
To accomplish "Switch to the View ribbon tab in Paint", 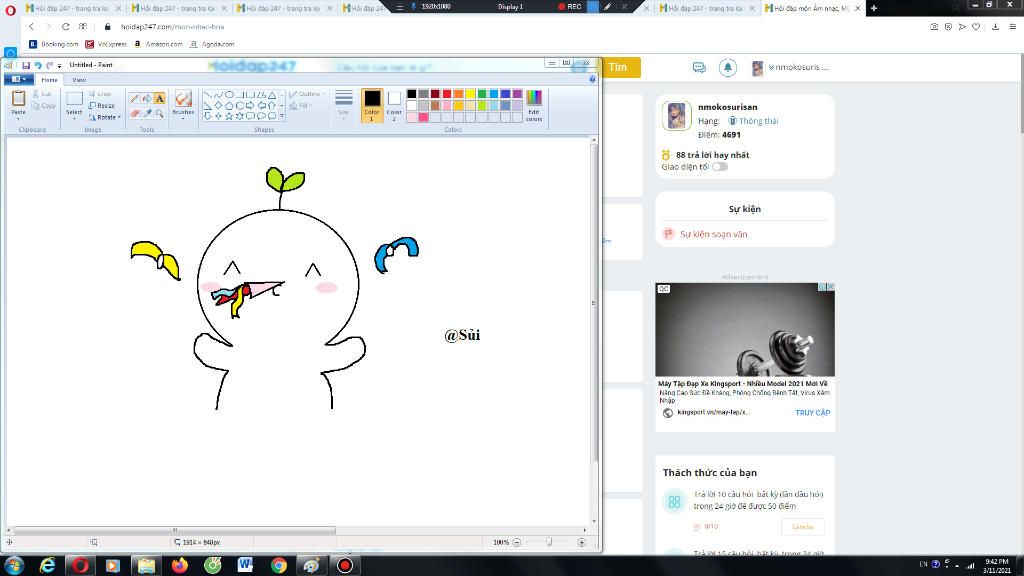I will click(79, 80).
